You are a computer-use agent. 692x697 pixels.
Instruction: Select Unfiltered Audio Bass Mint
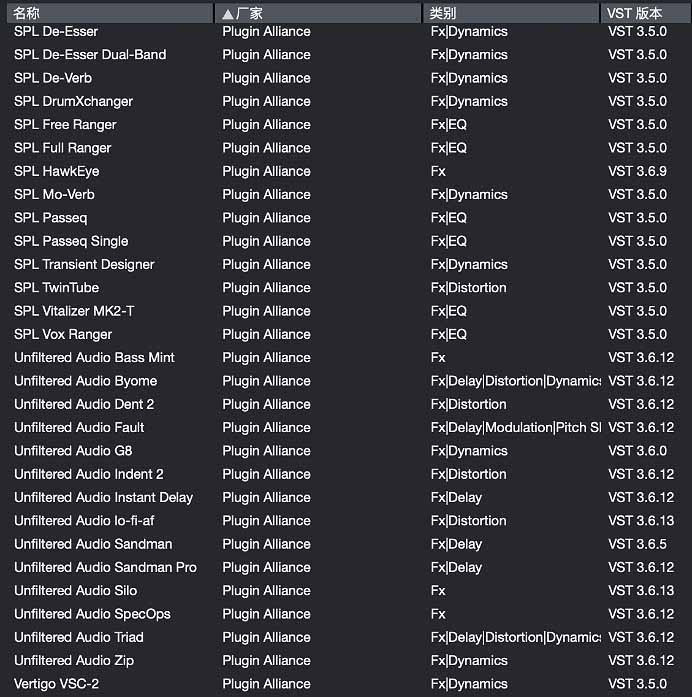point(346,358)
